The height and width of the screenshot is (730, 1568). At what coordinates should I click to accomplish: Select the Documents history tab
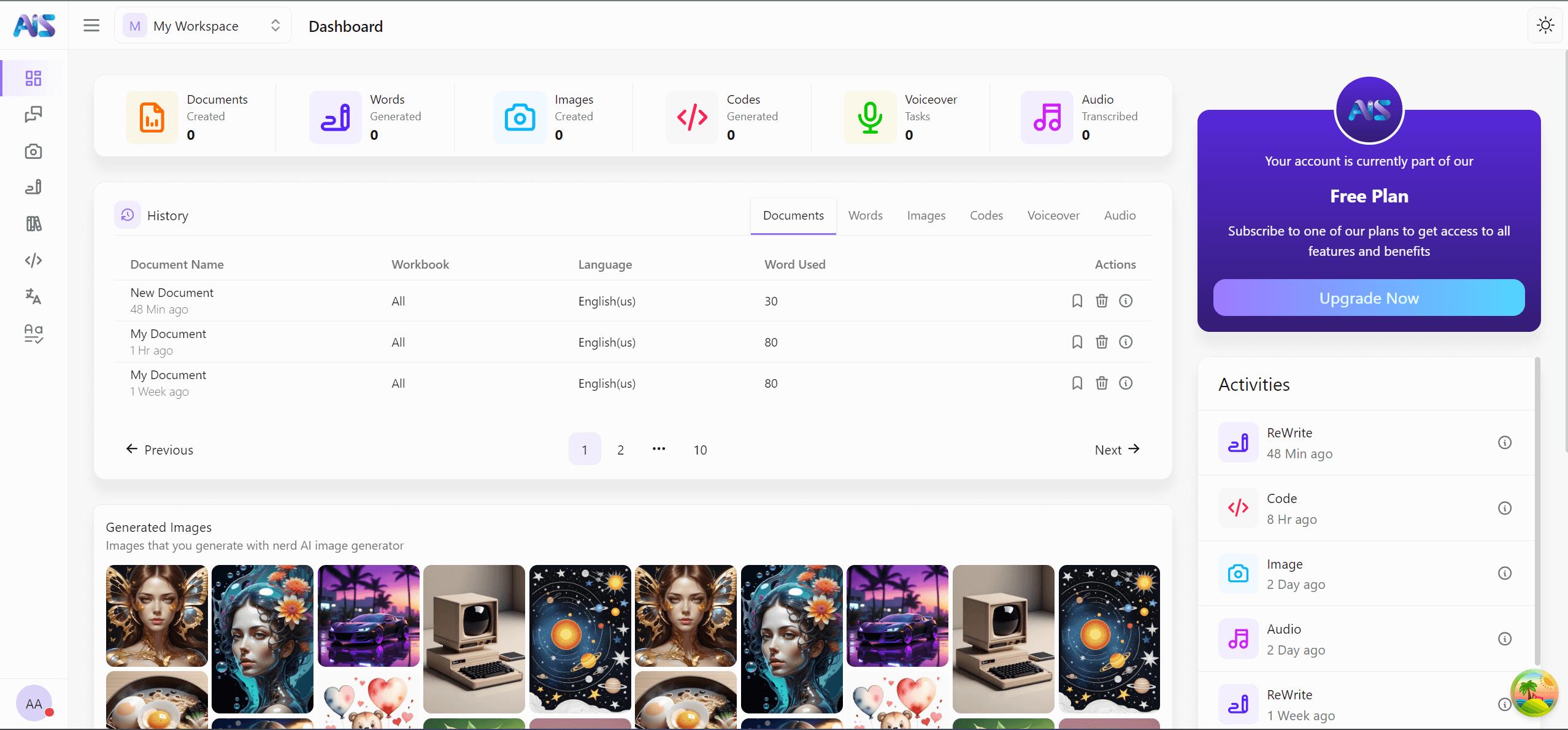coord(793,215)
